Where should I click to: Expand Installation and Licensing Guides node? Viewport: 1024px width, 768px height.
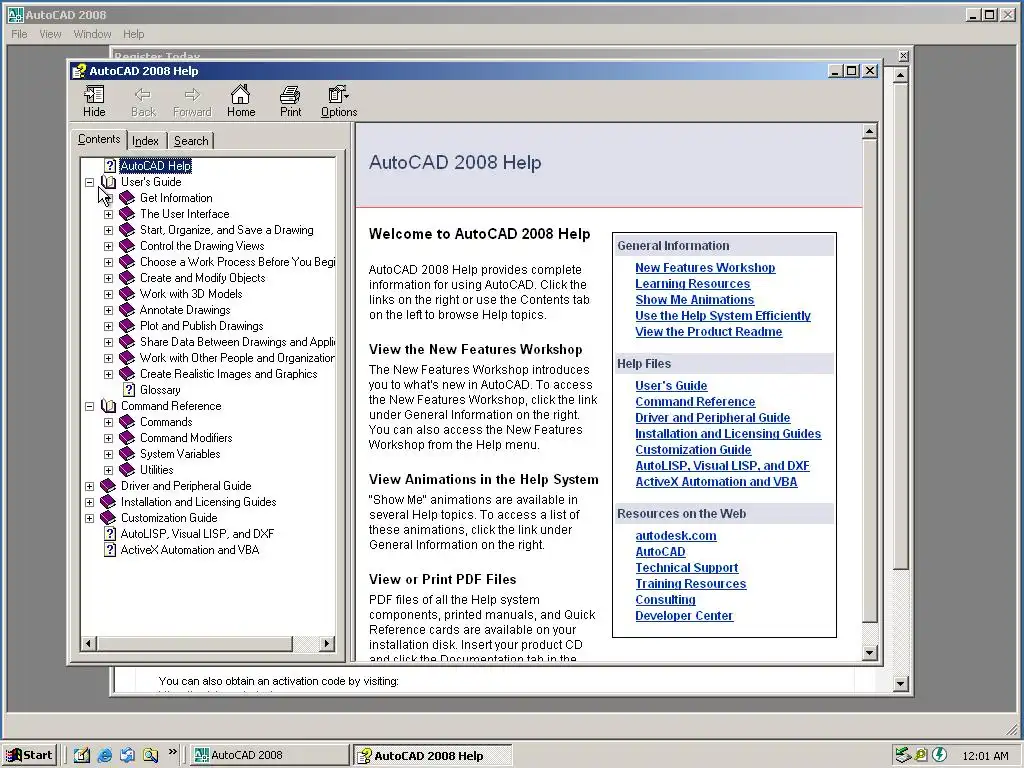(89, 502)
